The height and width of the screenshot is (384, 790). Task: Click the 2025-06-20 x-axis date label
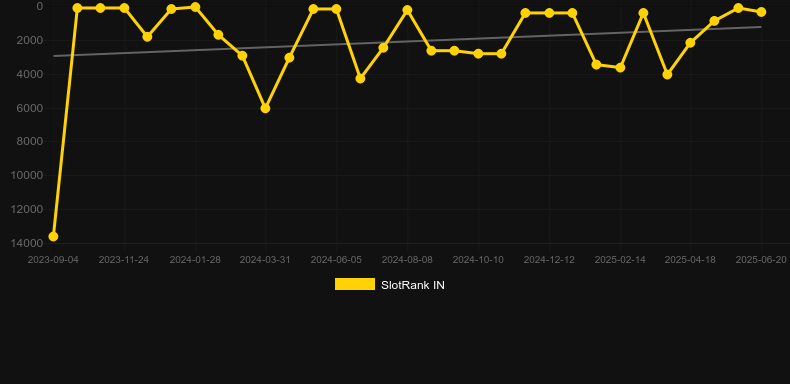point(761,260)
